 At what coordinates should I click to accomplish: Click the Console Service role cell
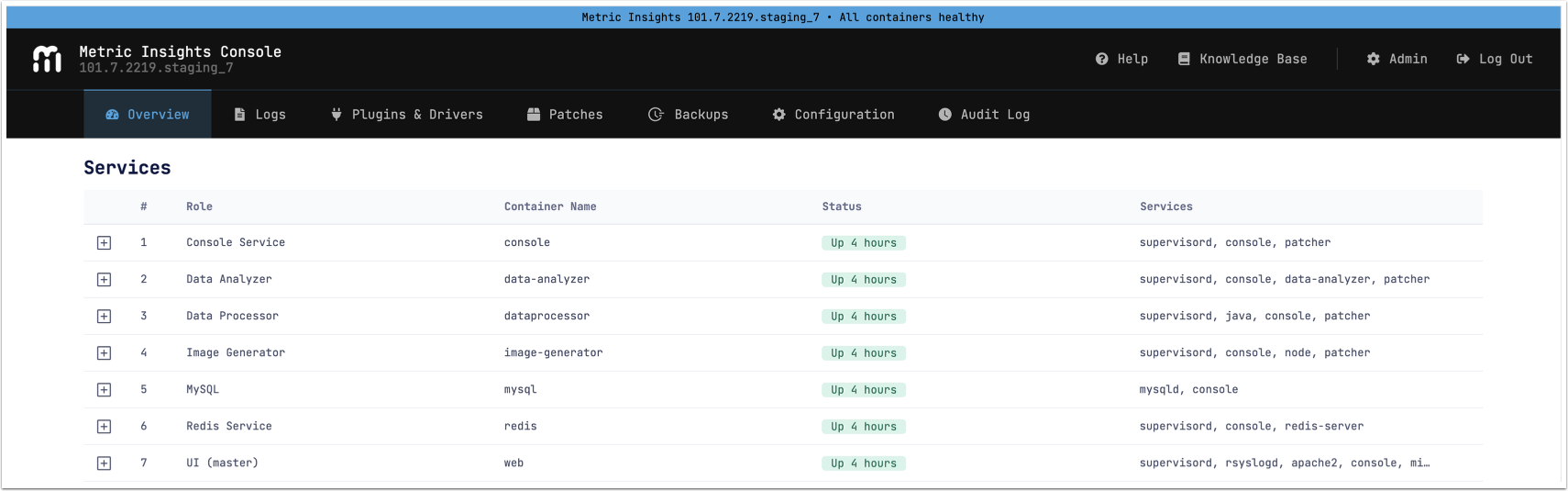tap(236, 242)
